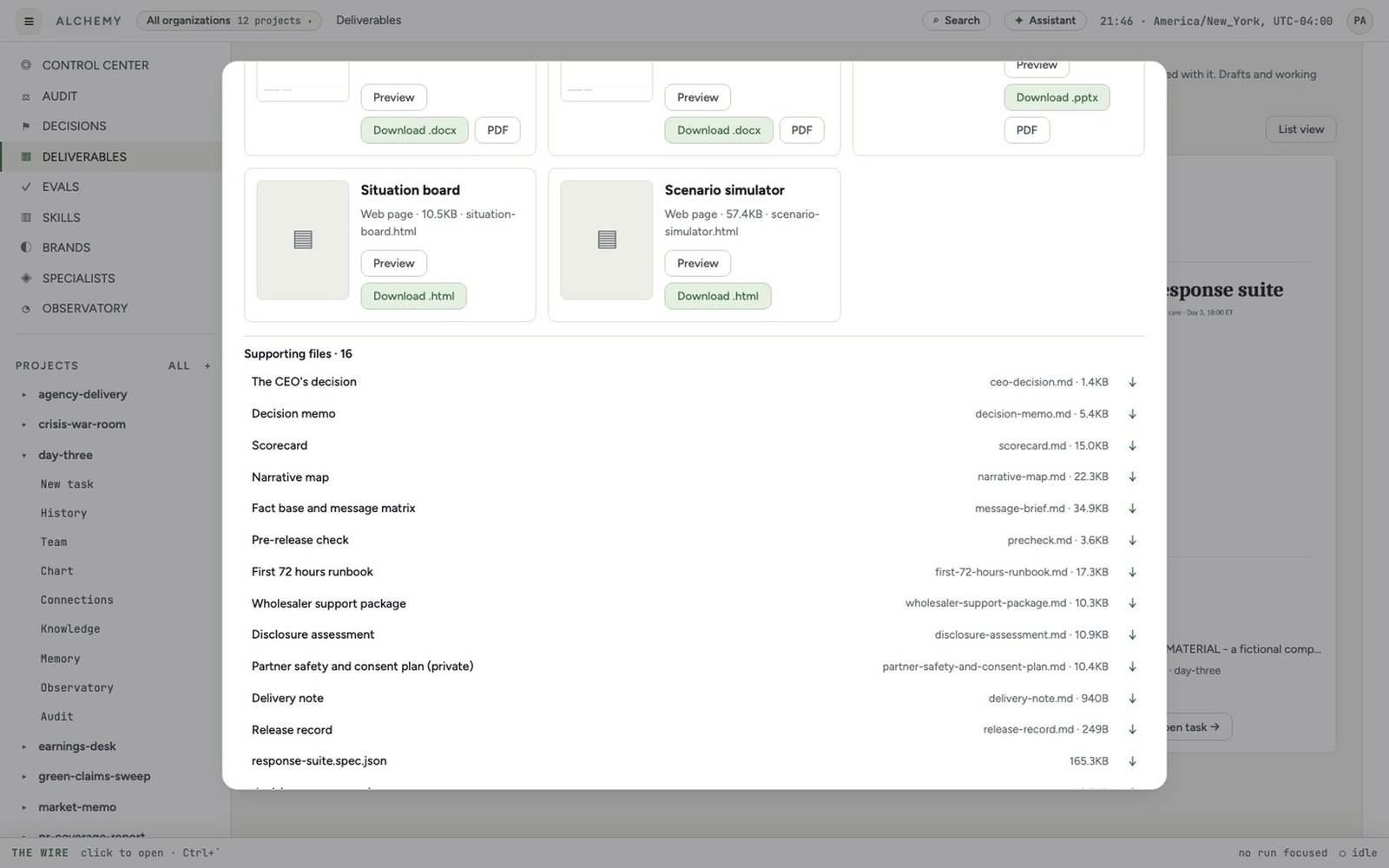Open Decisions in sidebar
The width and height of the screenshot is (1389, 868).
[x=75, y=126]
